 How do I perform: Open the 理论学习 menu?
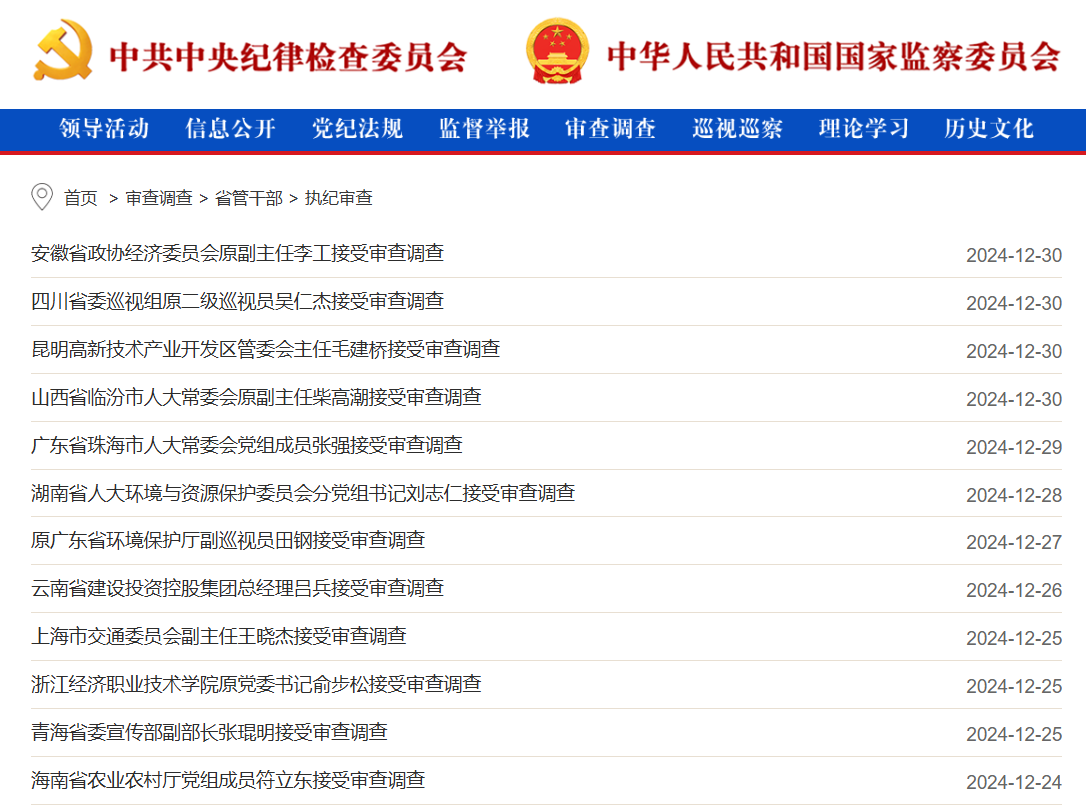(864, 128)
